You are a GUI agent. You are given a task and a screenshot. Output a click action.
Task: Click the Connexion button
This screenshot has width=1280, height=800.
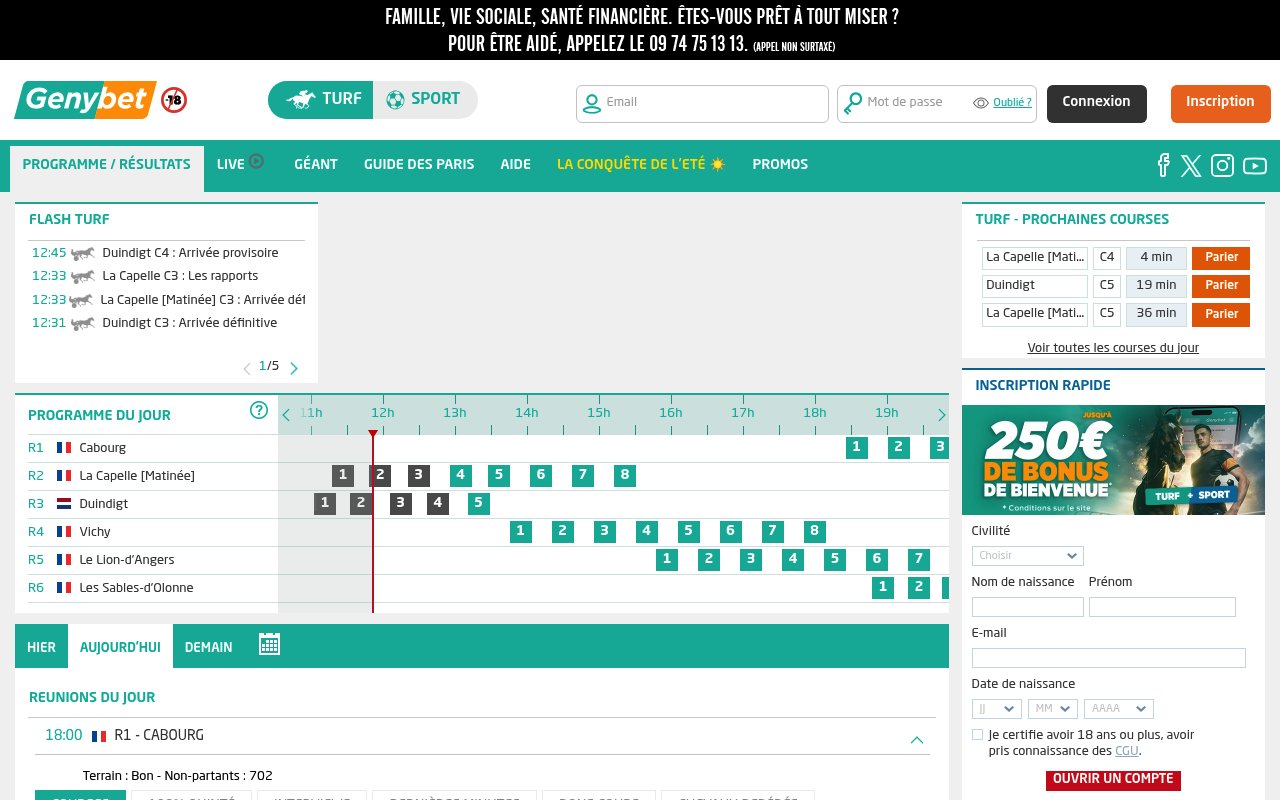pyautogui.click(x=1096, y=103)
